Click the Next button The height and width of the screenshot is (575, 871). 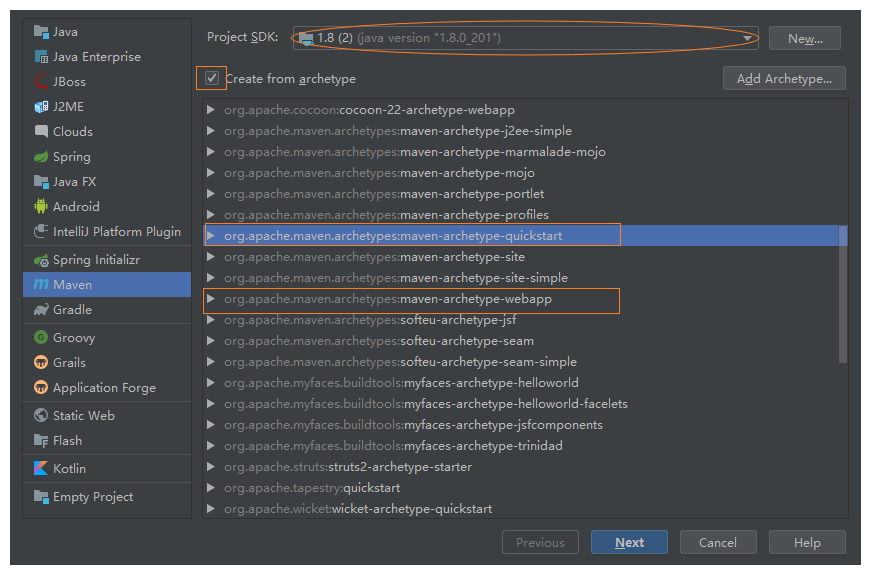pyautogui.click(x=629, y=542)
